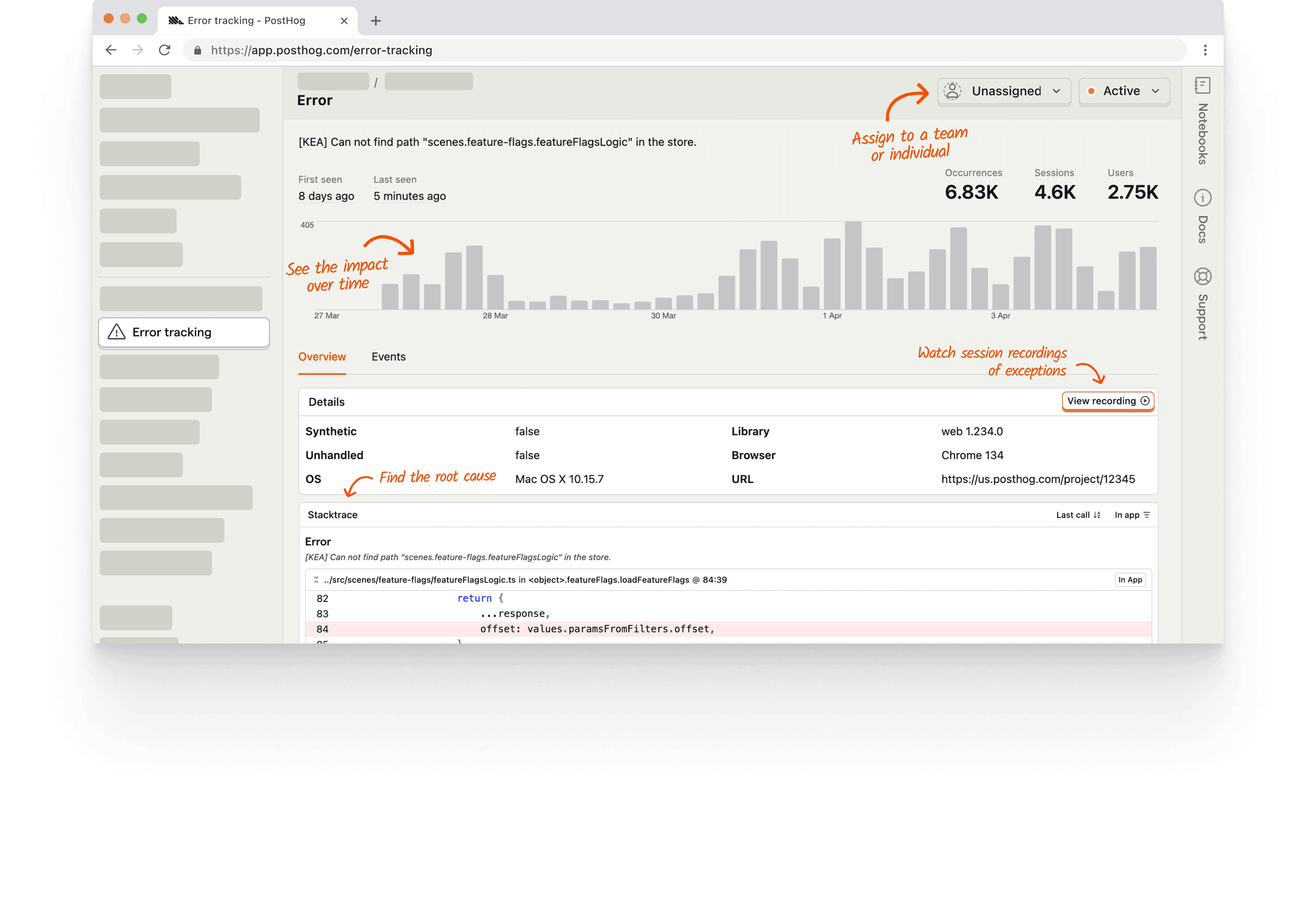The image size is (1316, 899).
Task: Click code line 83 '...response,'
Action: (728, 613)
